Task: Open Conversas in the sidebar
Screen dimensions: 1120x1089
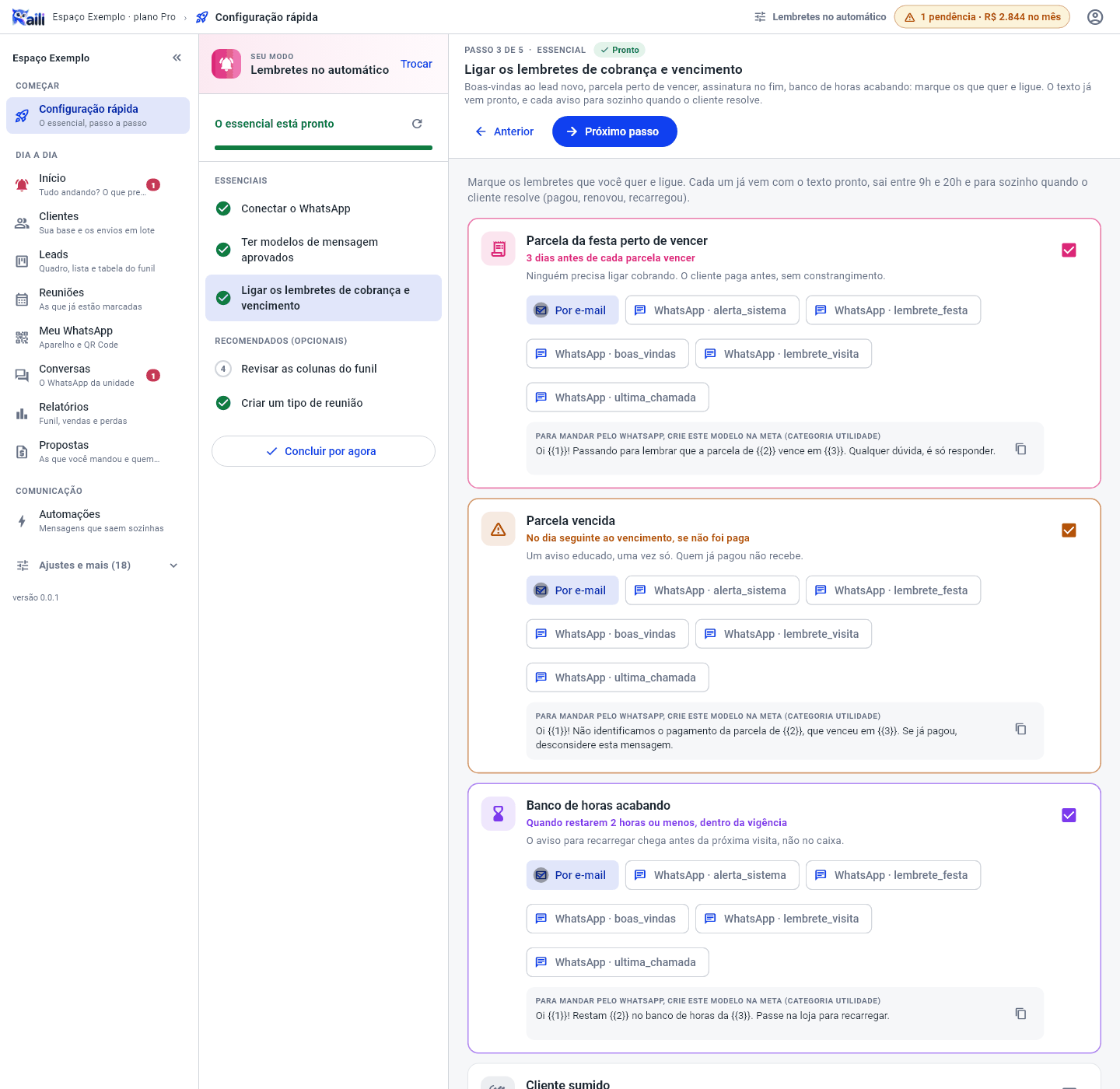Action: point(98,375)
